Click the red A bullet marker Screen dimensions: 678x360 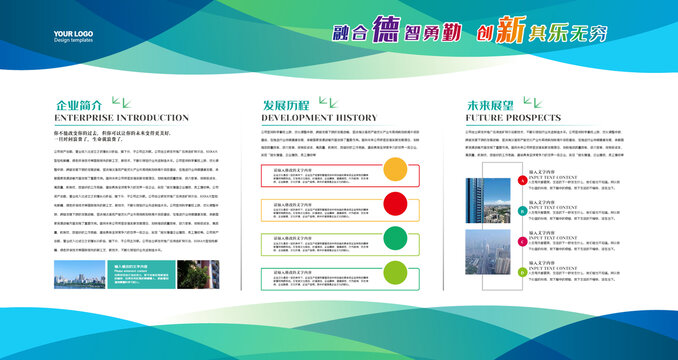(x=522, y=181)
